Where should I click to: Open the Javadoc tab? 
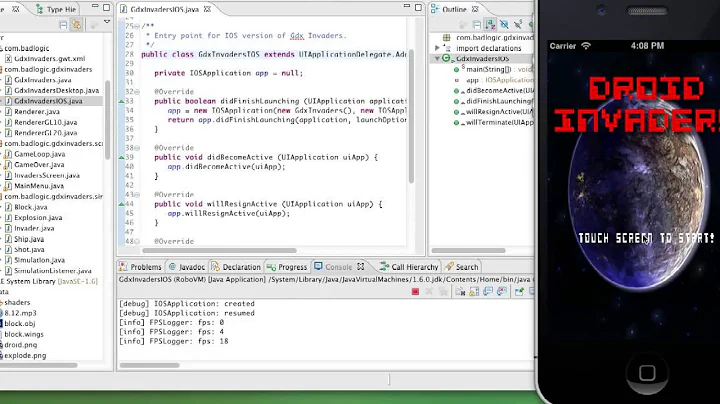[x=186, y=267]
